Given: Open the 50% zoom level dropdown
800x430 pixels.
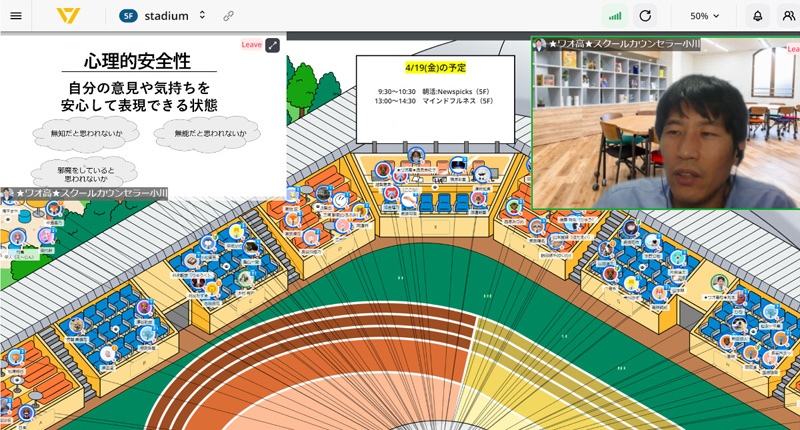Looking at the screenshot, I should pos(705,16).
